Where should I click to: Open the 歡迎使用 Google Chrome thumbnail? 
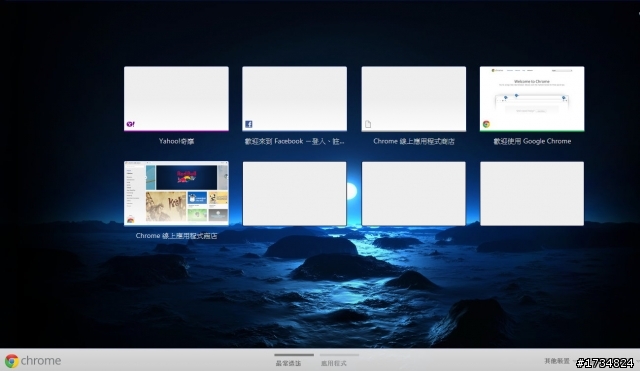[532, 99]
